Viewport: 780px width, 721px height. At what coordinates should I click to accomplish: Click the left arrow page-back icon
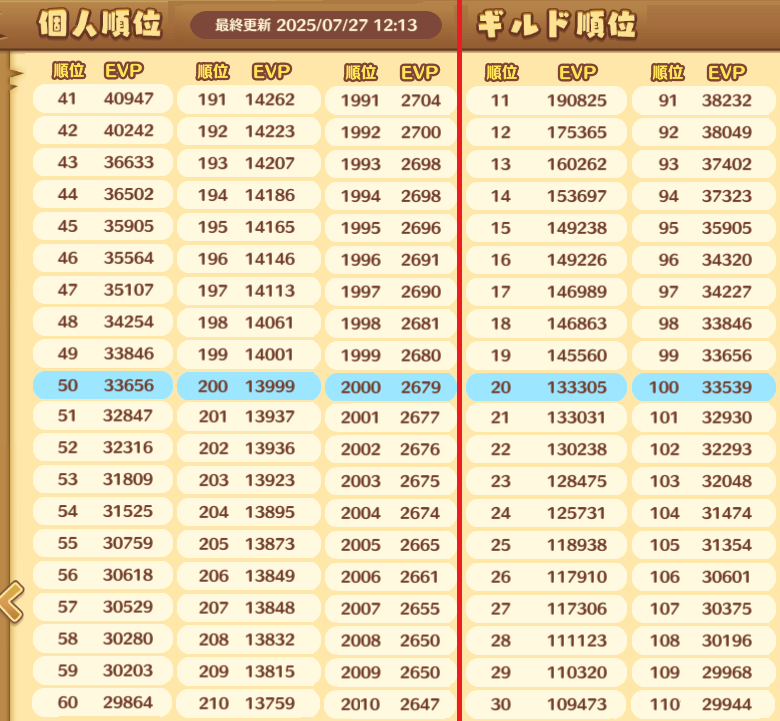12,602
